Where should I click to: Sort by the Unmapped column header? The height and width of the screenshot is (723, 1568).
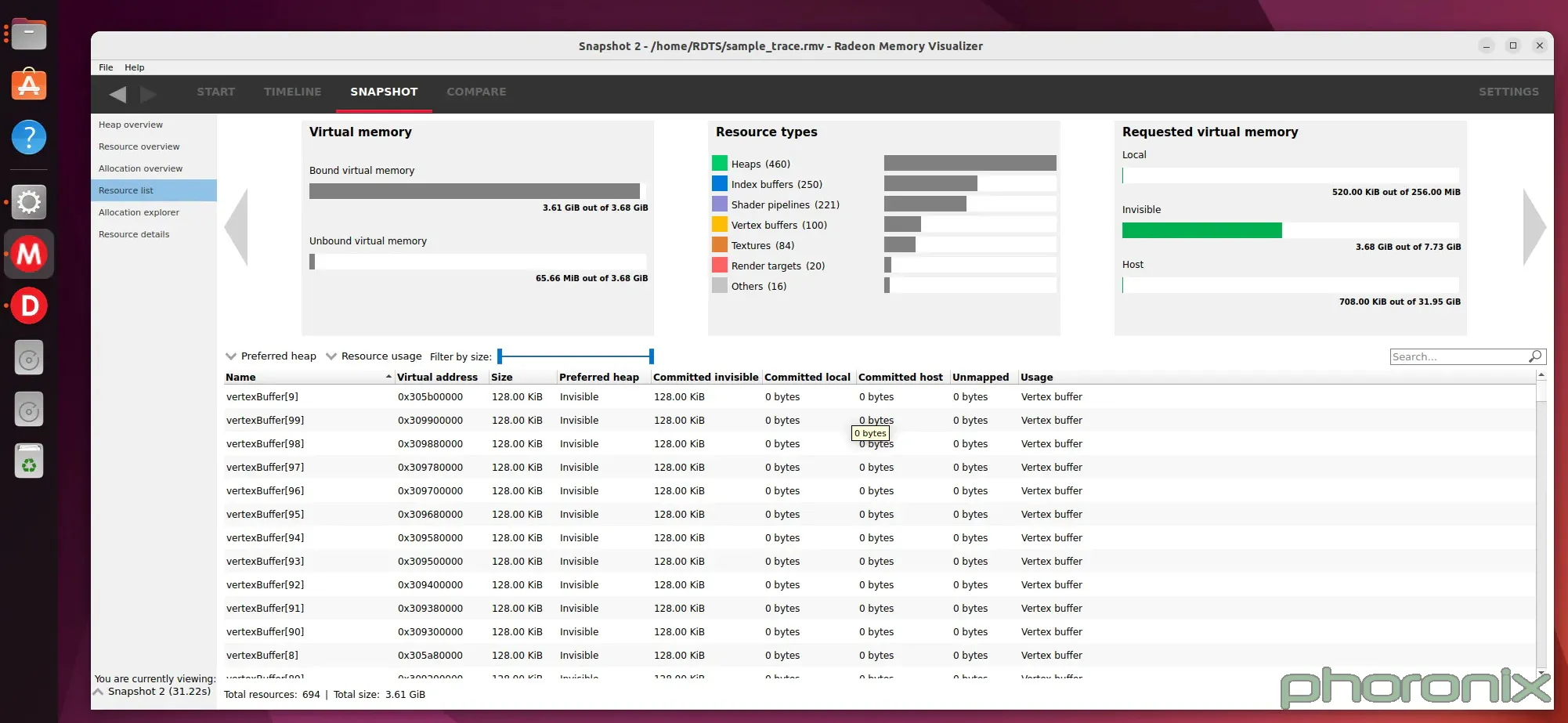(984, 377)
